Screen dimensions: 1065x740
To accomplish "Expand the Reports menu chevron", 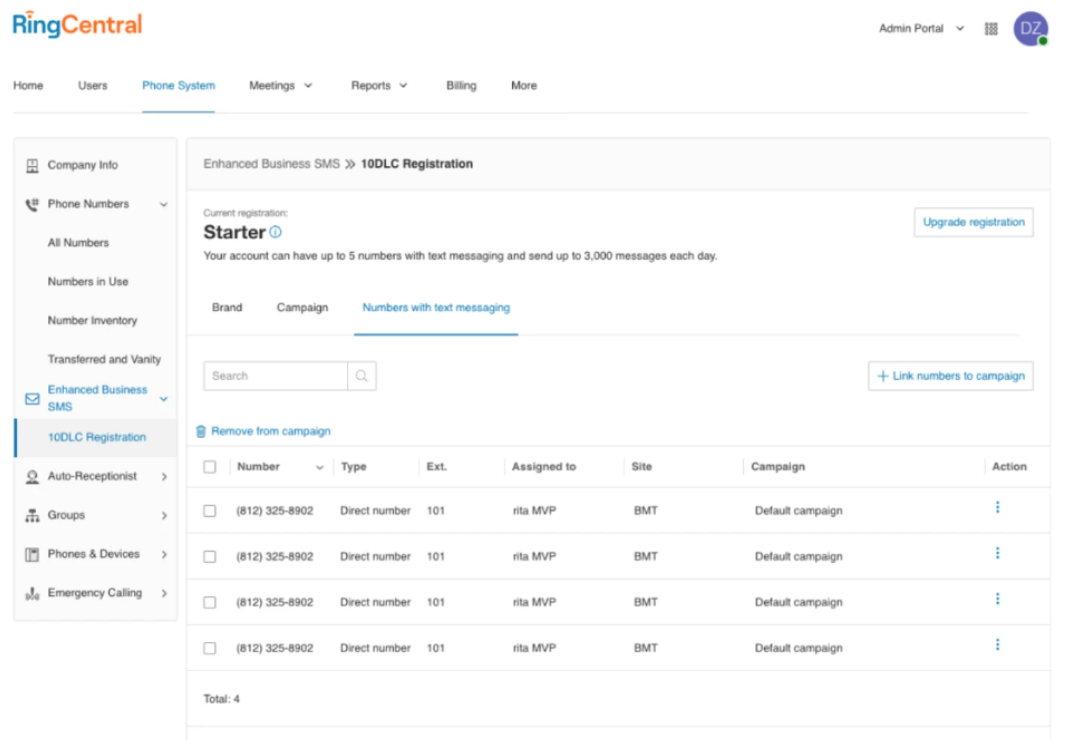I will tap(403, 86).
